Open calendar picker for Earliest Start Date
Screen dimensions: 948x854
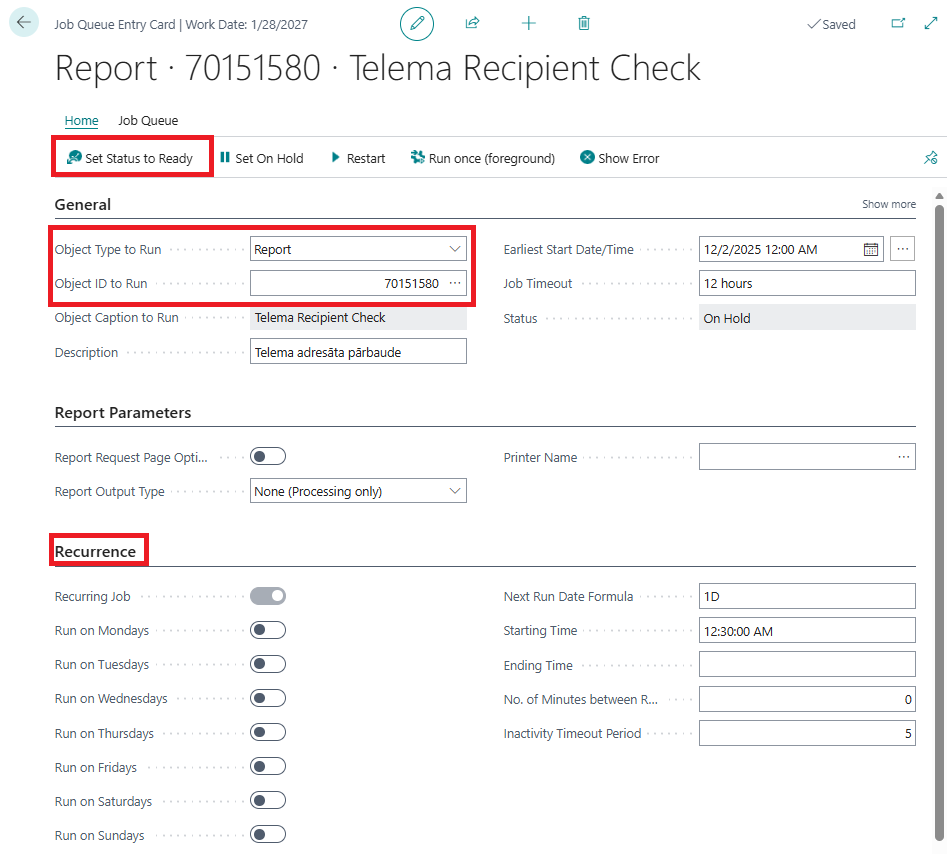tap(870, 250)
